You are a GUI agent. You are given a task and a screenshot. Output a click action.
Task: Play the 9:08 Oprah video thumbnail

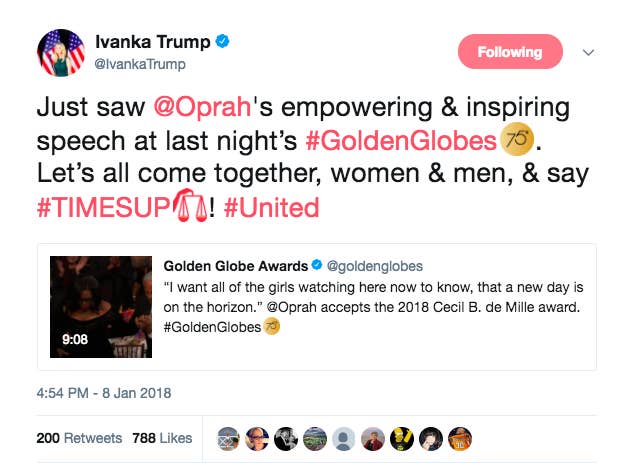[x=101, y=307]
